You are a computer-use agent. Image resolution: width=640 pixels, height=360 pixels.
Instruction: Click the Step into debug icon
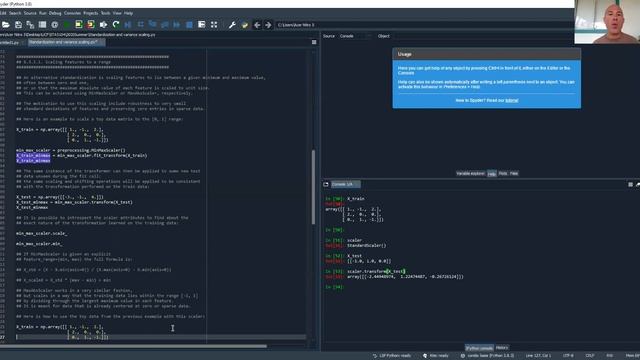(x=152, y=25)
